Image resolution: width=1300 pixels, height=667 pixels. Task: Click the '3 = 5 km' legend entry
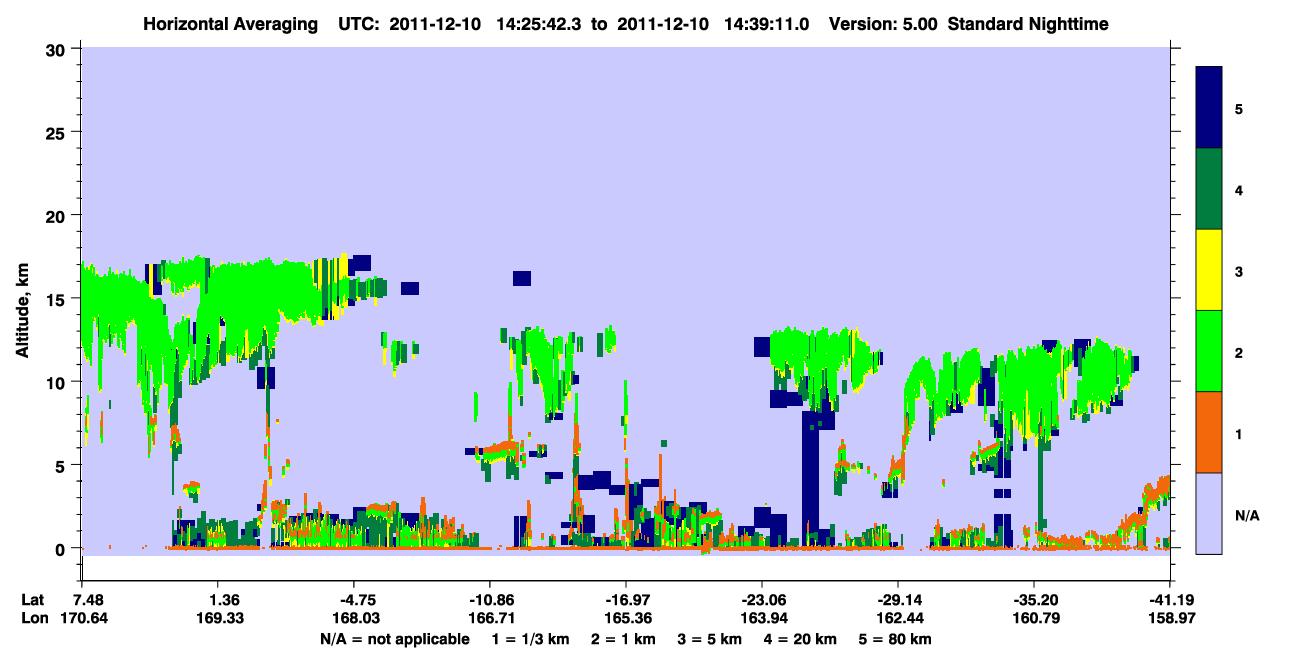click(708, 639)
